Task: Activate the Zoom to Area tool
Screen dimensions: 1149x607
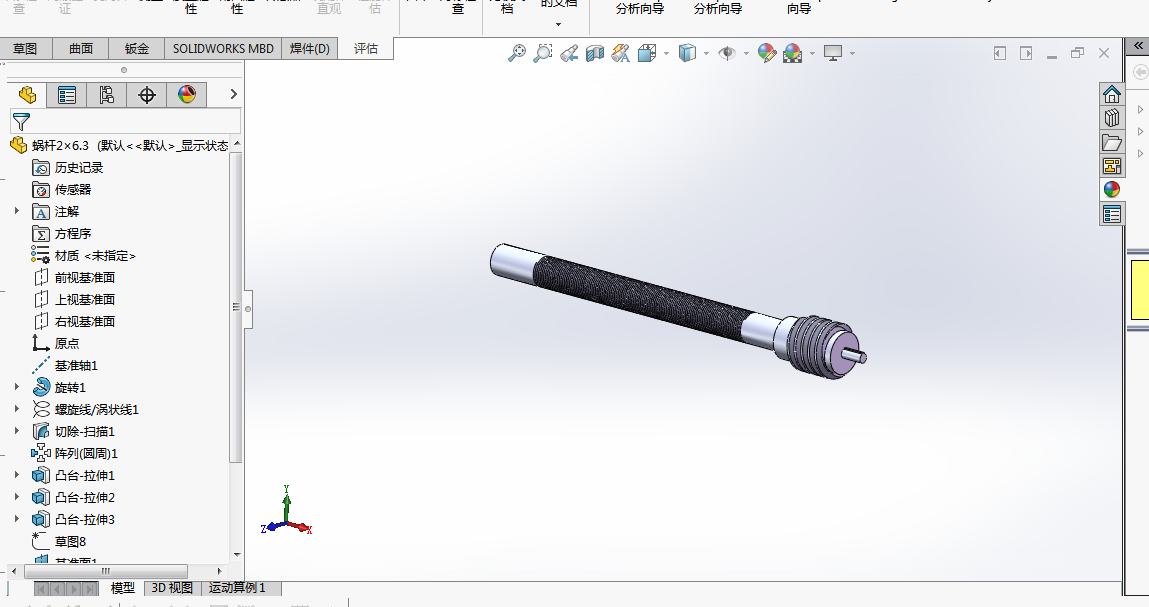Action: pos(543,53)
